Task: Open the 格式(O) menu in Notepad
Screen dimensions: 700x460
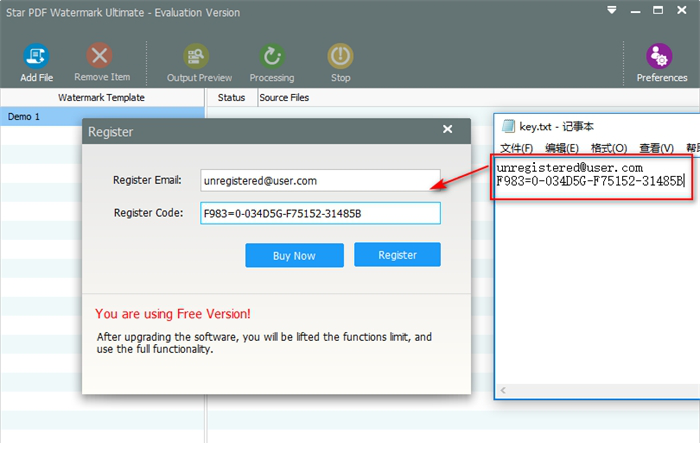Action: (x=609, y=148)
